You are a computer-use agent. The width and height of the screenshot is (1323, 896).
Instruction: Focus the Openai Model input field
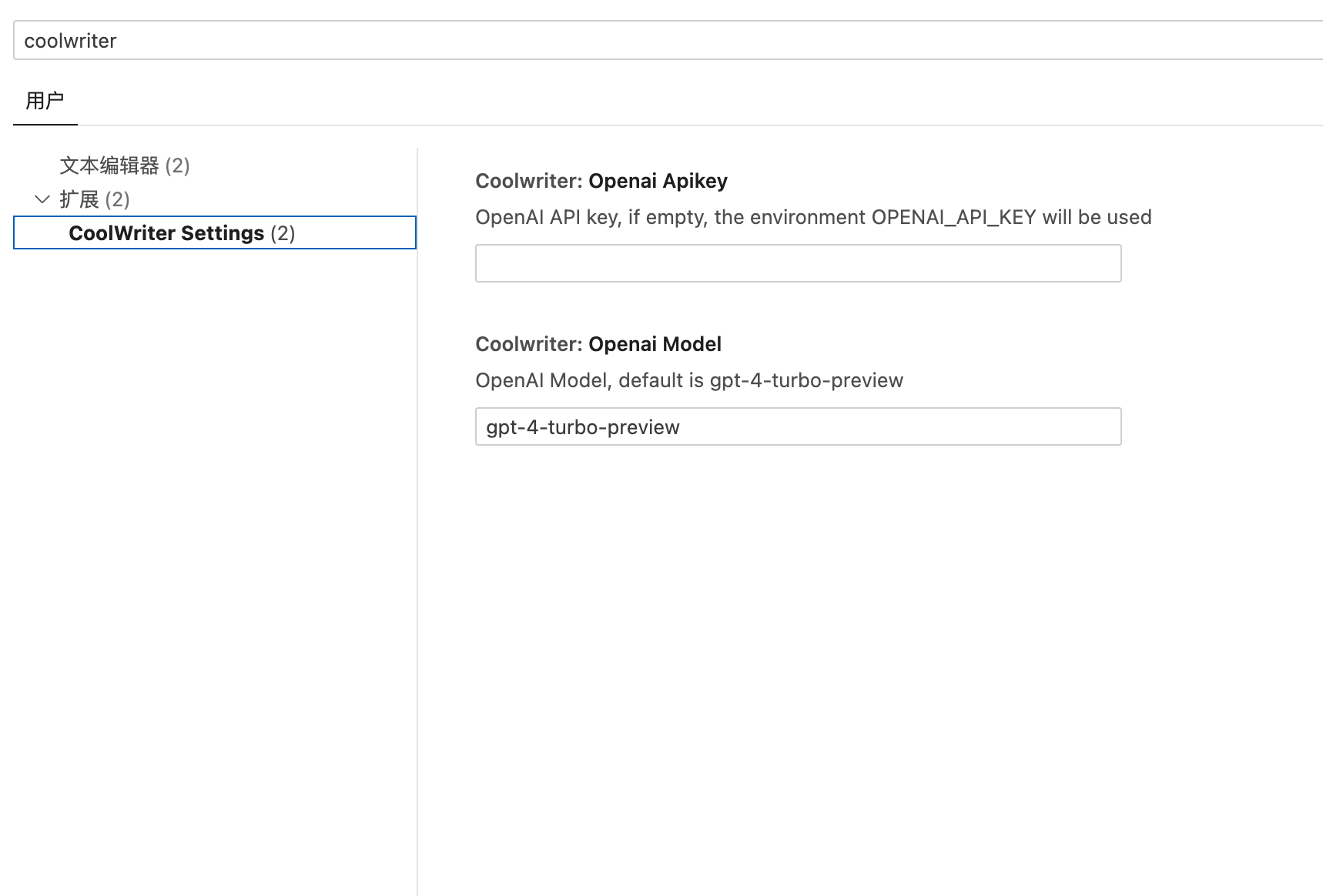pos(798,426)
